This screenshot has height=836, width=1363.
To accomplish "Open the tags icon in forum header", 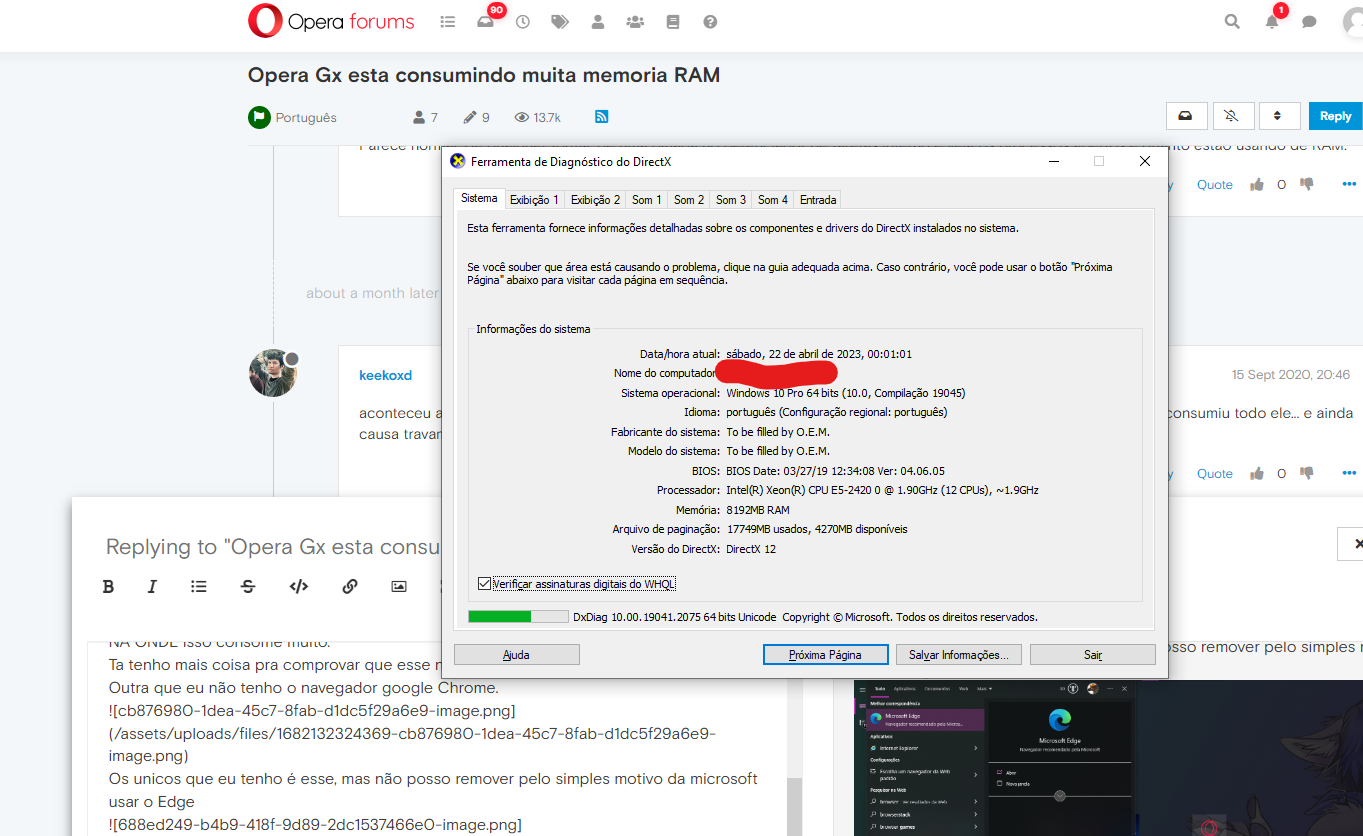I will click(x=560, y=21).
